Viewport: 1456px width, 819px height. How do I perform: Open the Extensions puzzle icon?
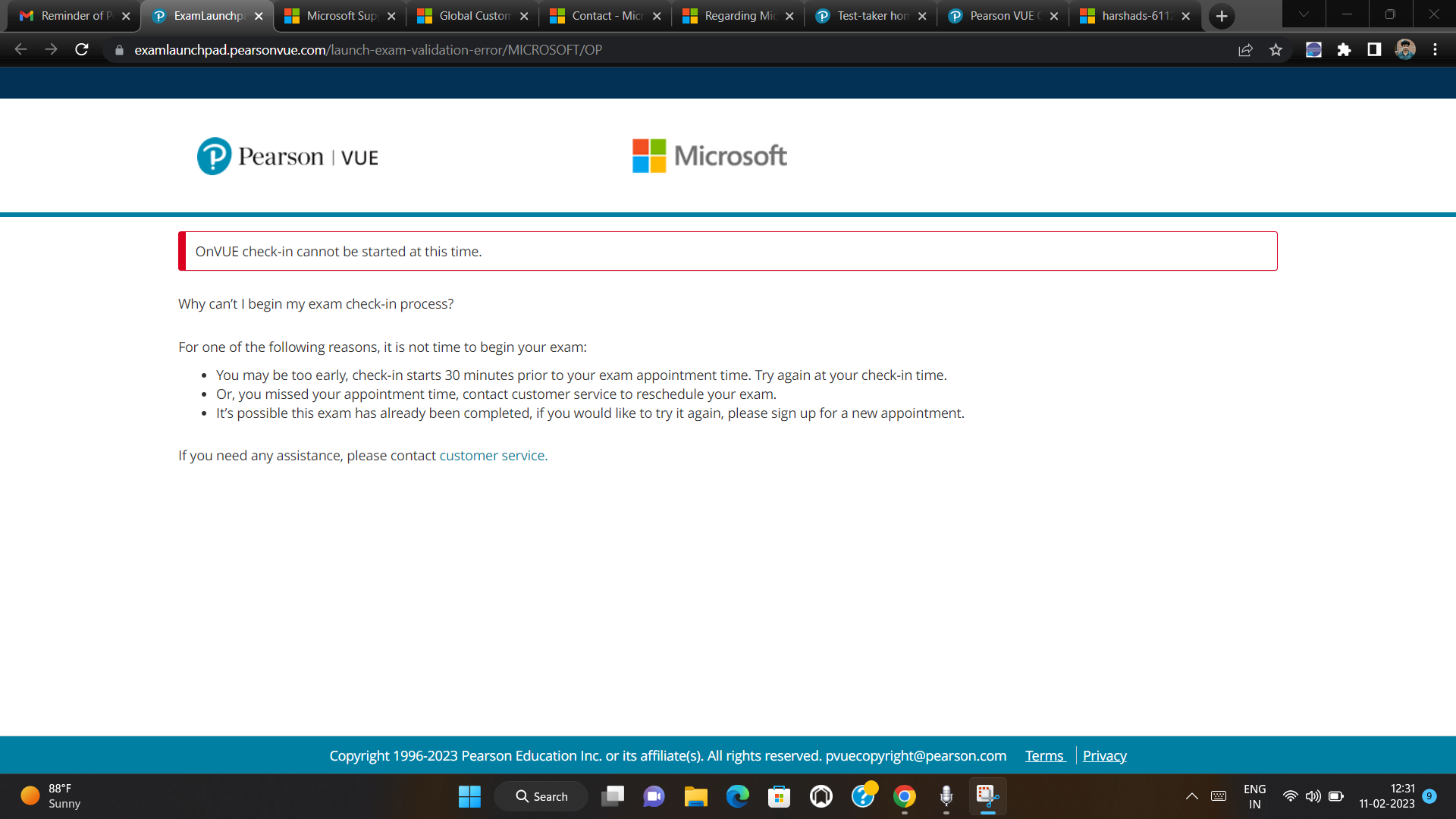click(1344, 50)
